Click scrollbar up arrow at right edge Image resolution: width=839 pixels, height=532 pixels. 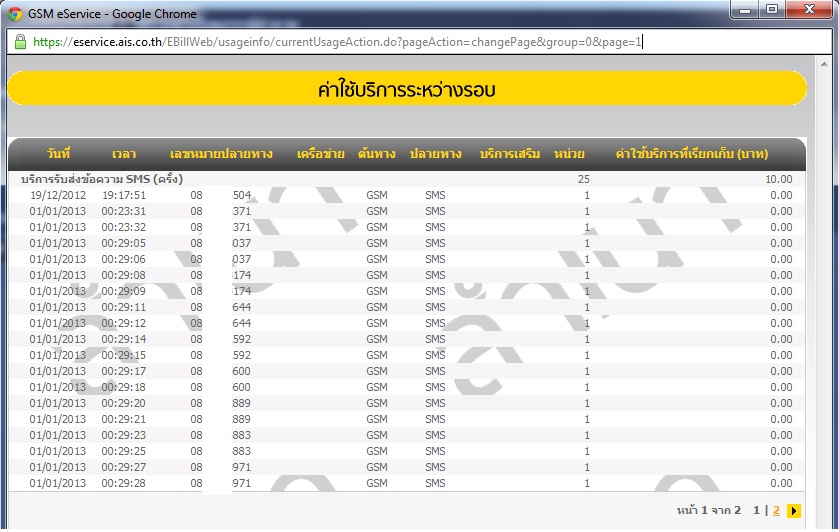[x=824, y=64]
